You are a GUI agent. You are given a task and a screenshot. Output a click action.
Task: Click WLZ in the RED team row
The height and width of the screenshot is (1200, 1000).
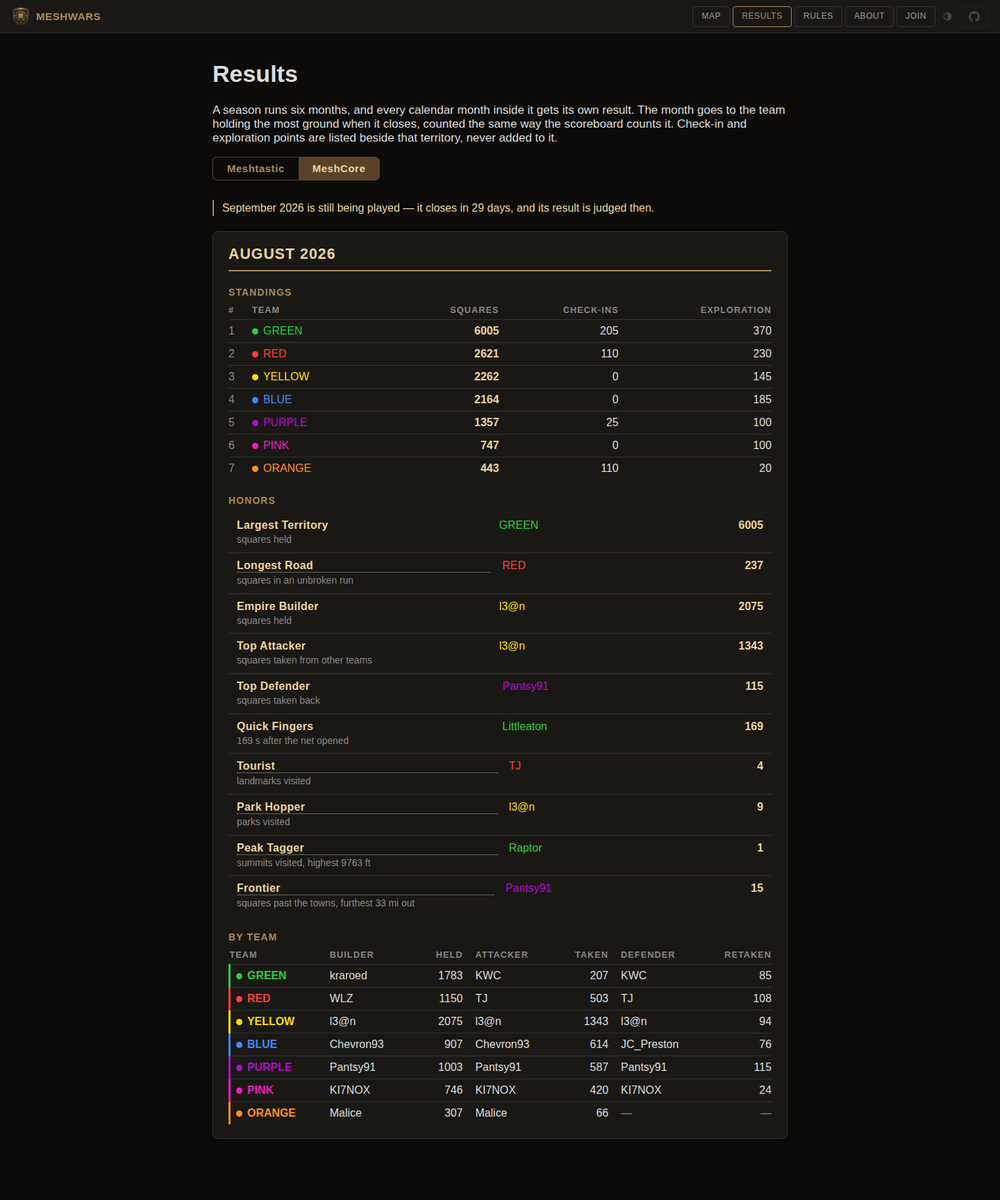coord(341,999)
